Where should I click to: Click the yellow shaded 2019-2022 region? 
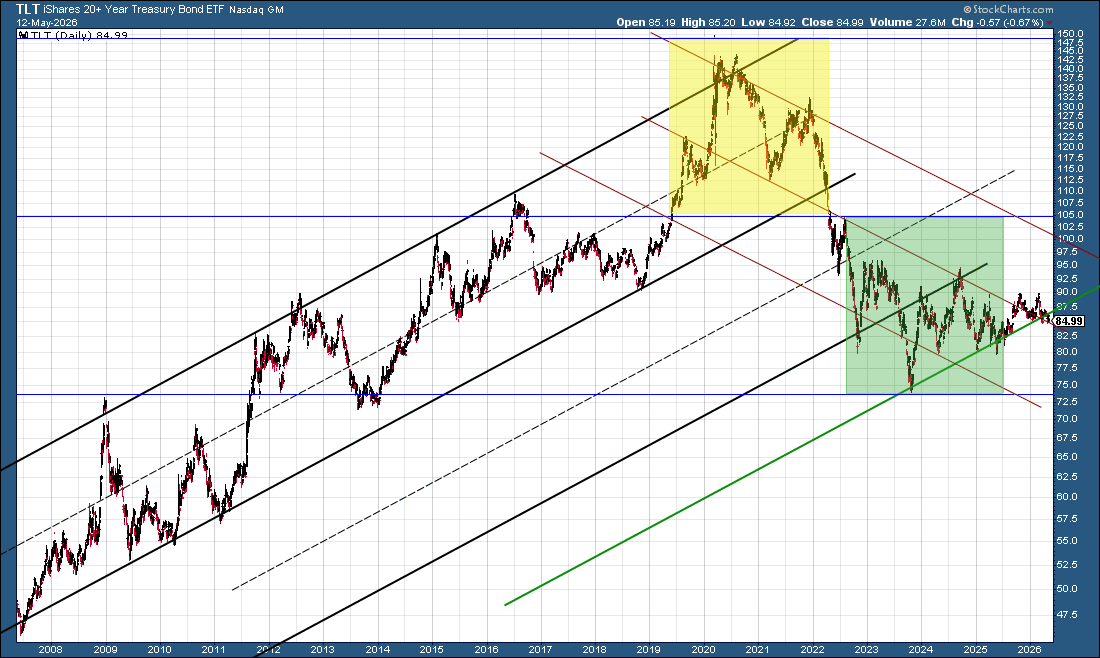pyautogui.click(x=749, y=127)
